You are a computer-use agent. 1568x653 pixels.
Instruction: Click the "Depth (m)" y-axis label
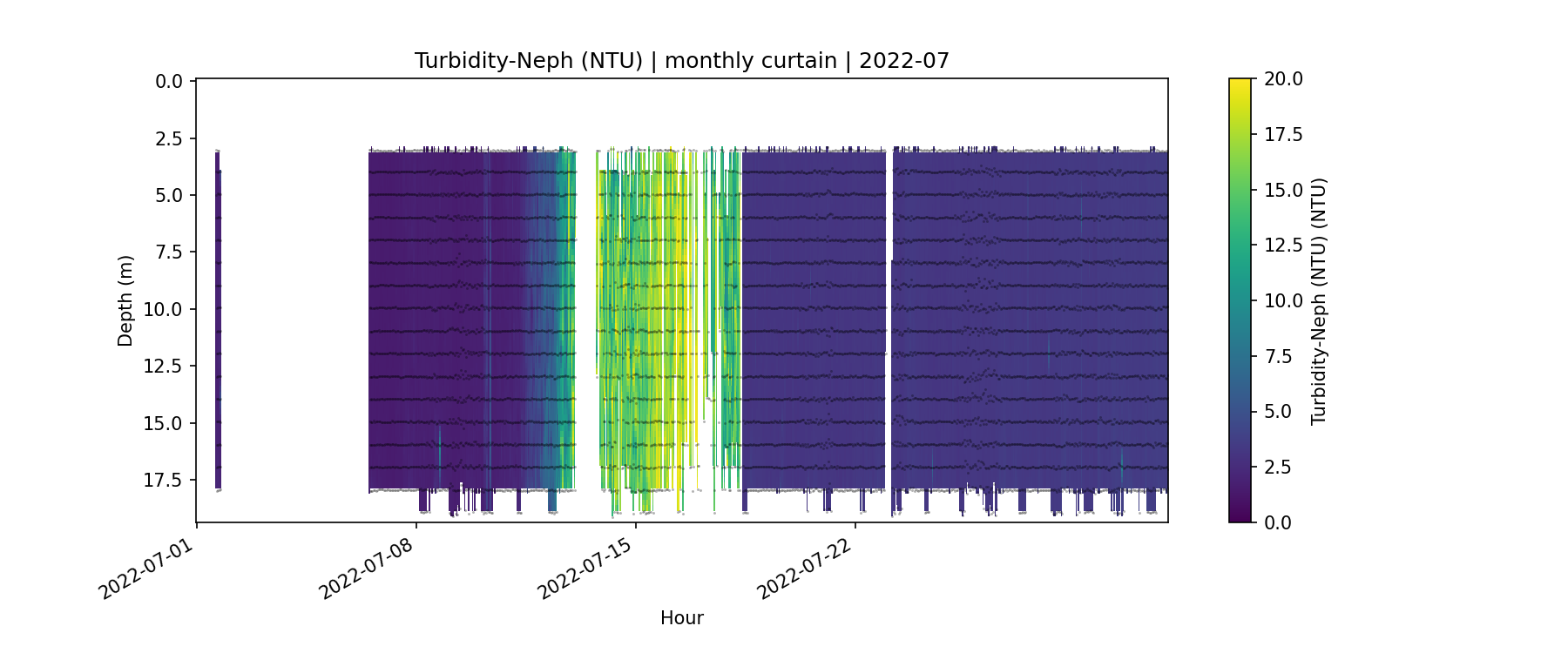[x=125, y=300]
